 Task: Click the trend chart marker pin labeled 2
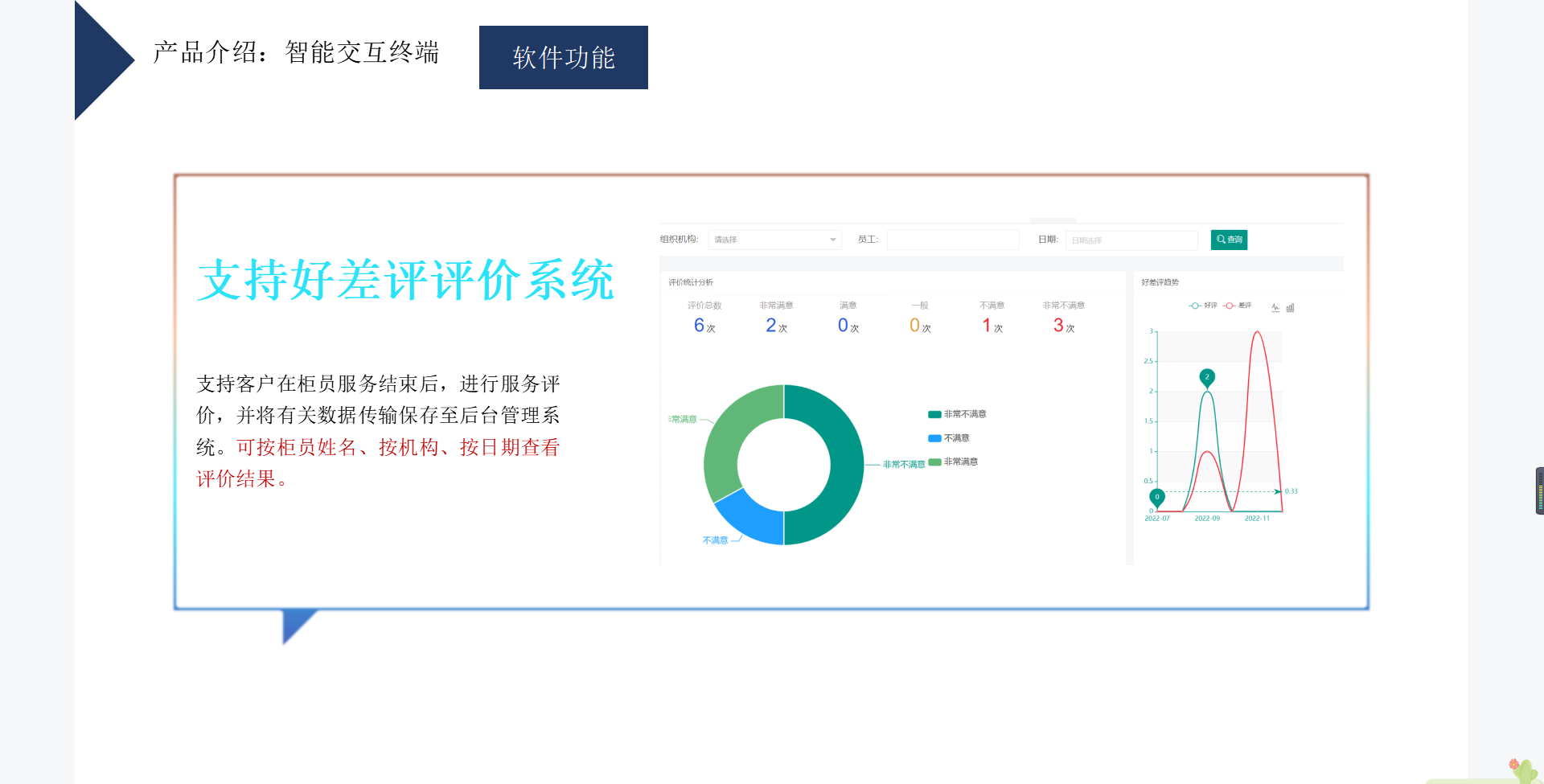click(x=1207, y=378)
